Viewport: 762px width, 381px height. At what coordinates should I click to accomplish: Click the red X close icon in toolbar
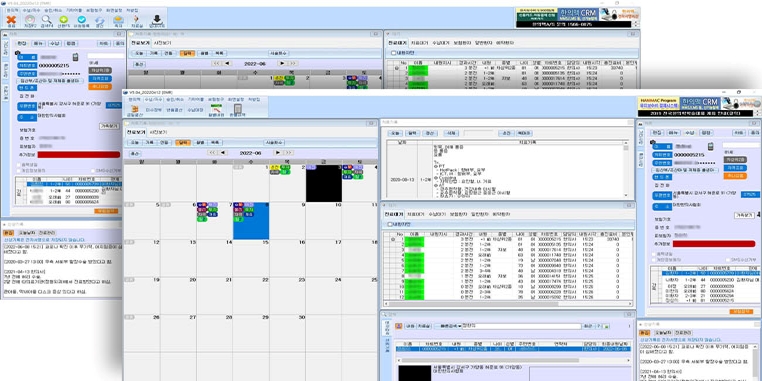12,19
